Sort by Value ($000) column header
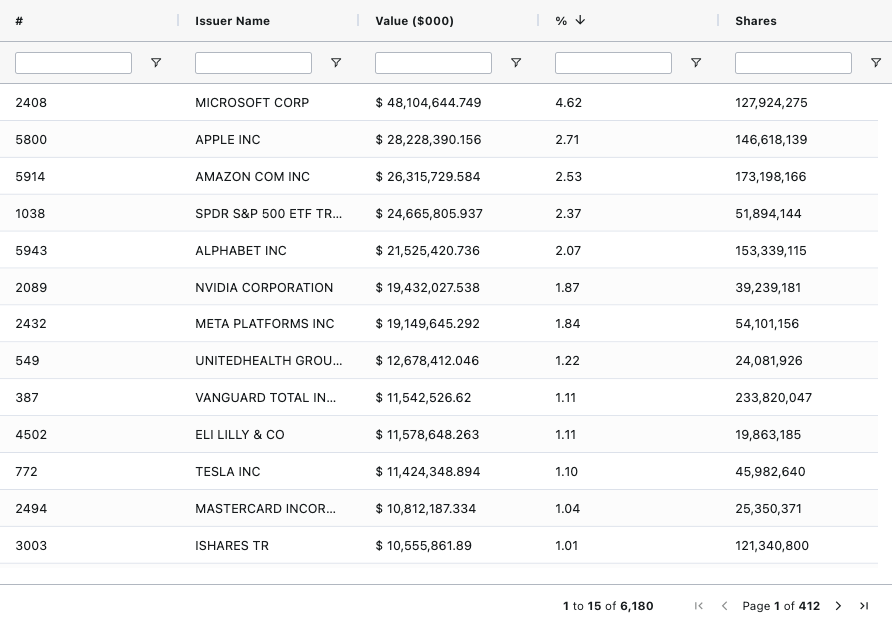The image size is (892, 626). click(415, 21)
